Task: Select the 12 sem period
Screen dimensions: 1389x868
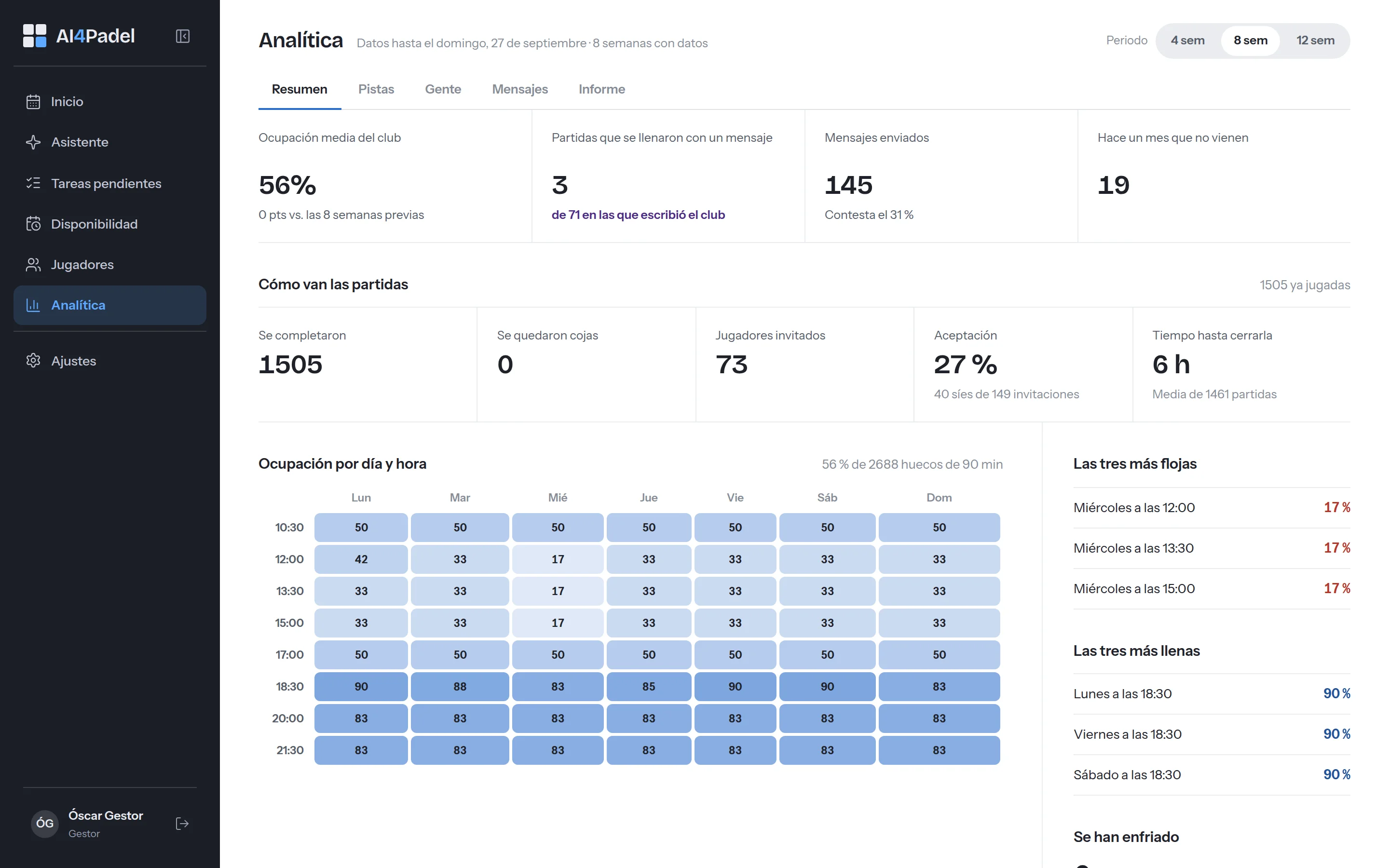Action: (1315, 41)
